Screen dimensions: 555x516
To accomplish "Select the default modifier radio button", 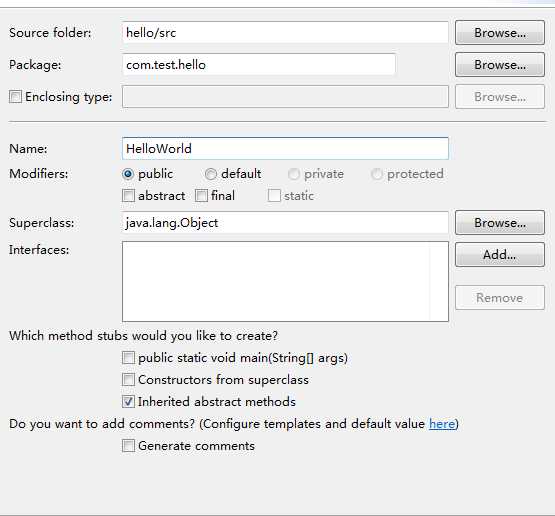I will click(x=211, y=174).
